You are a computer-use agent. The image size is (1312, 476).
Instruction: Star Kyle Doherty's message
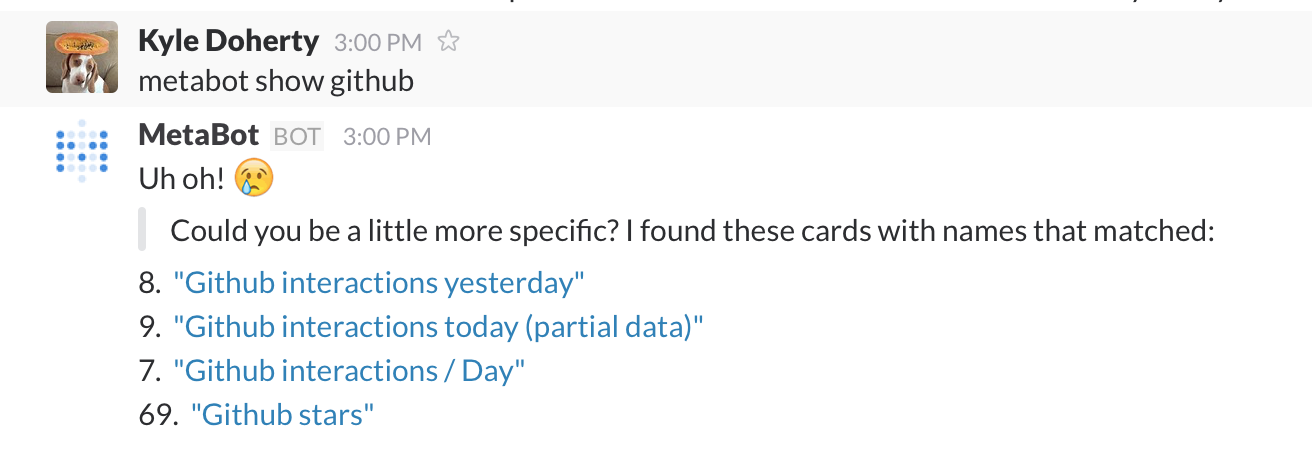click(x=450, y=42)
